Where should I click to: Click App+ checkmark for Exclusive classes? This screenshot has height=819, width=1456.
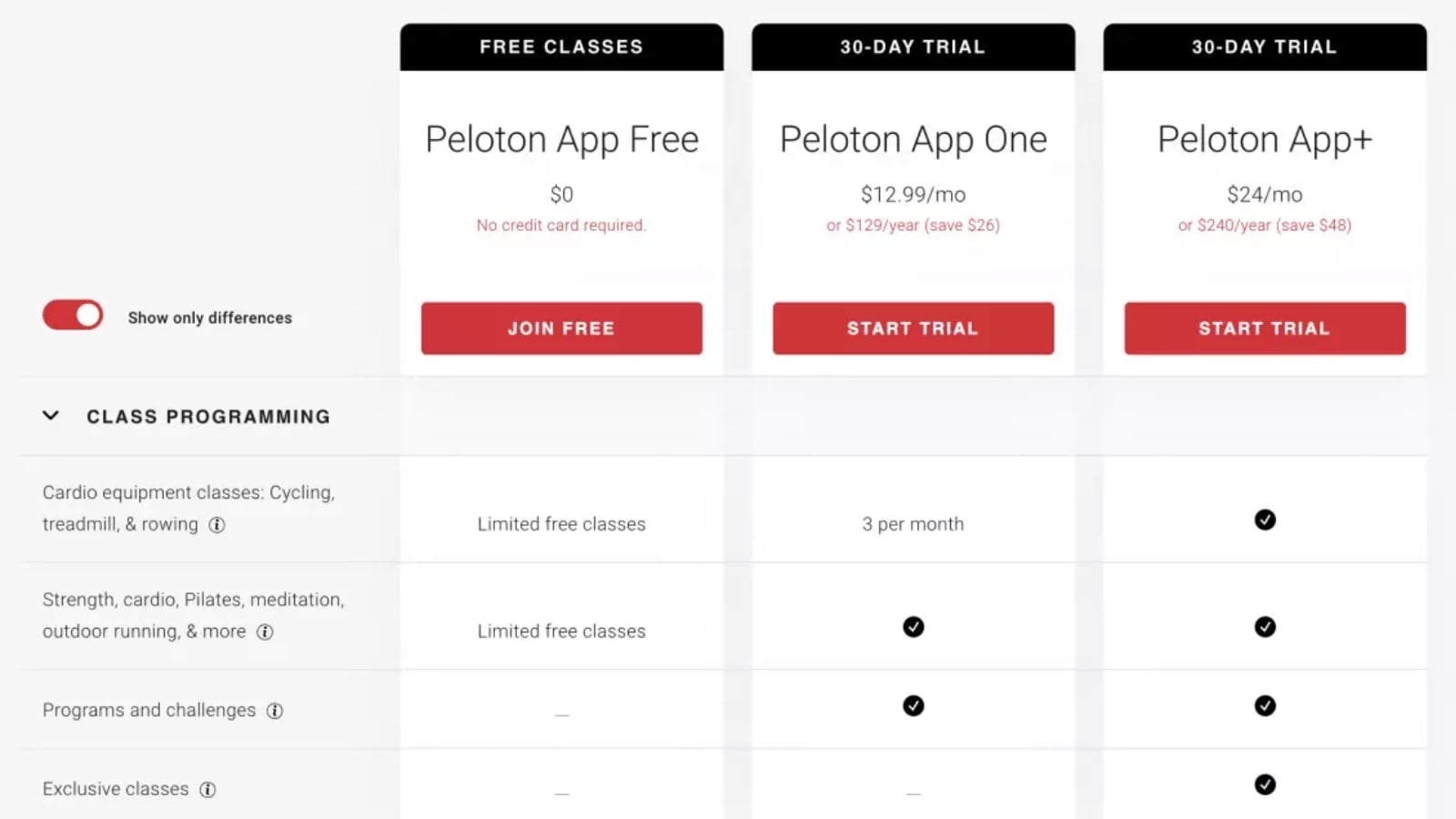coord(1264,784)
